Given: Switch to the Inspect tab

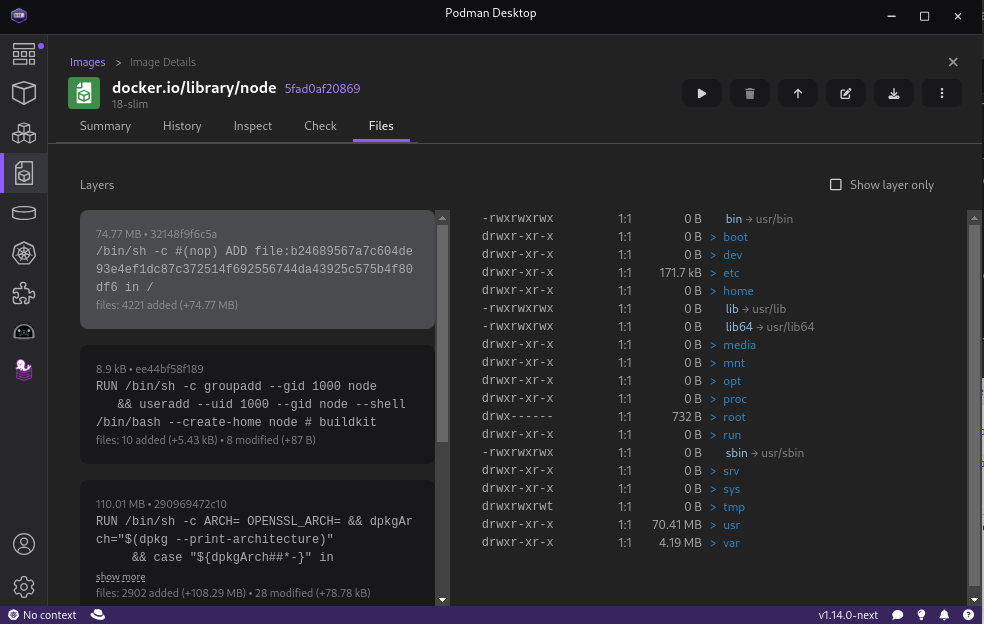Looking at the screenshot, I should point(252,126).
